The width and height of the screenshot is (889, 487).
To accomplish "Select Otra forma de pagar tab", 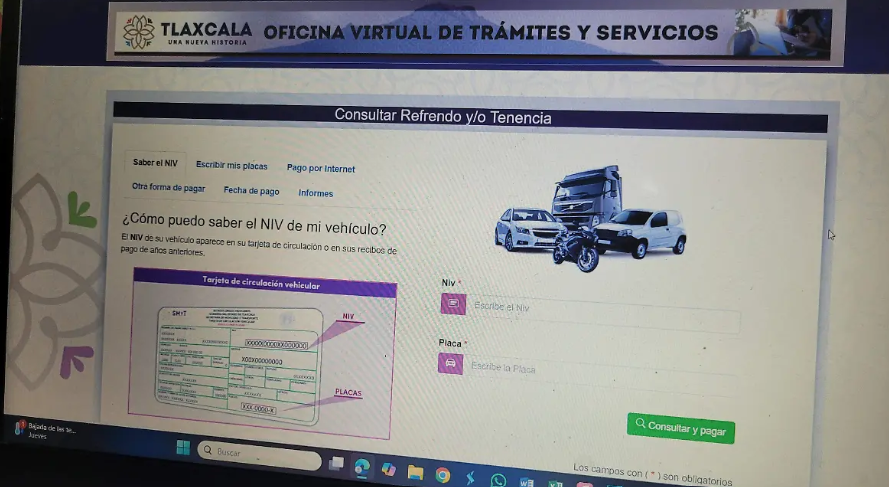I will [x=168, y=188].
